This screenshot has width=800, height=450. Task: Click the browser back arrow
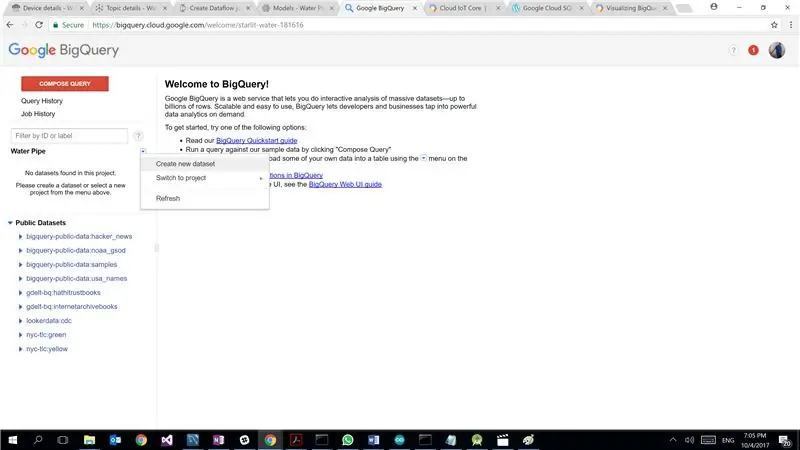[10, 24]
